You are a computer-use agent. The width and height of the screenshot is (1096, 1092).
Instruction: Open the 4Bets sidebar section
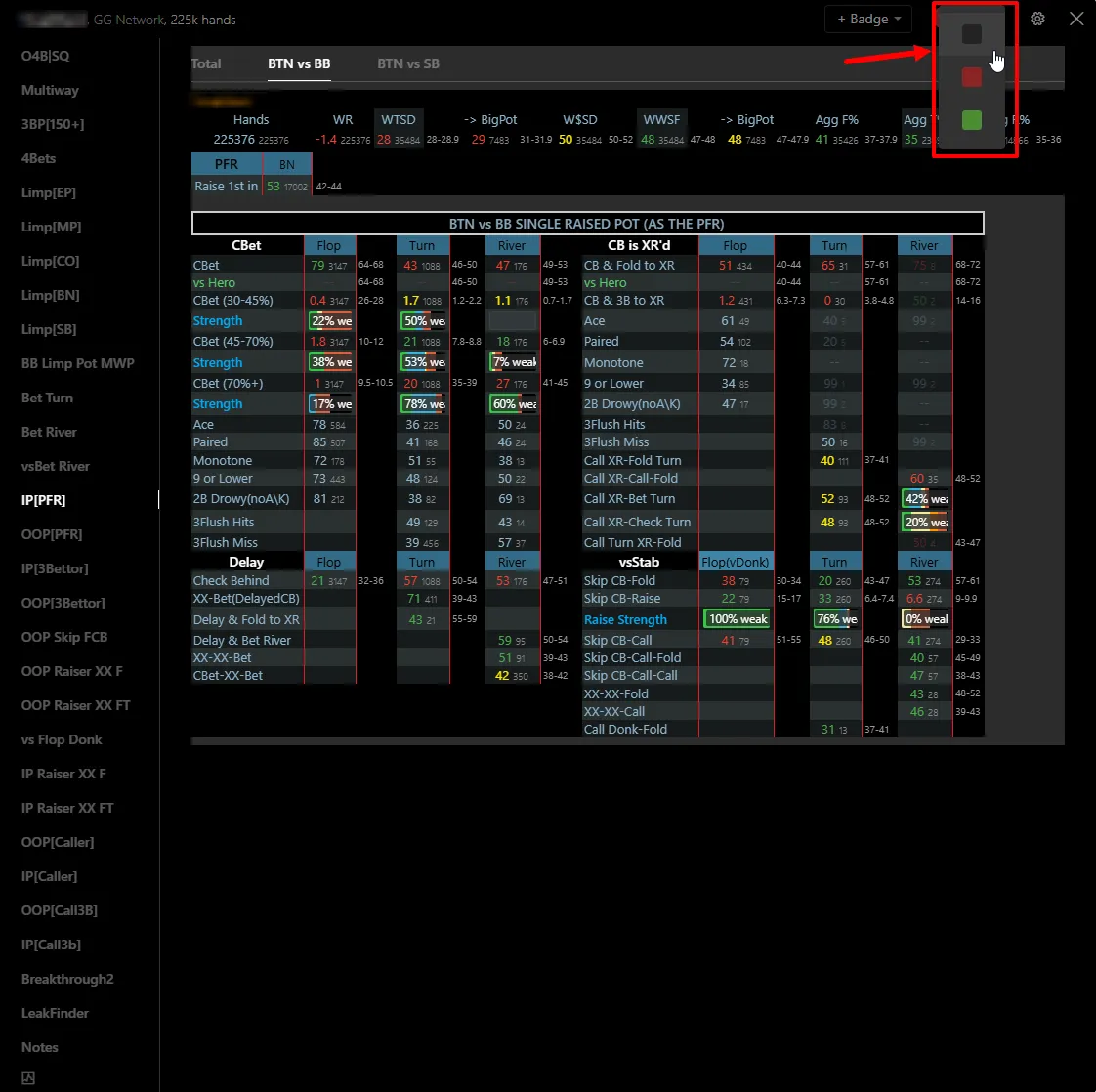pos(39,158)
